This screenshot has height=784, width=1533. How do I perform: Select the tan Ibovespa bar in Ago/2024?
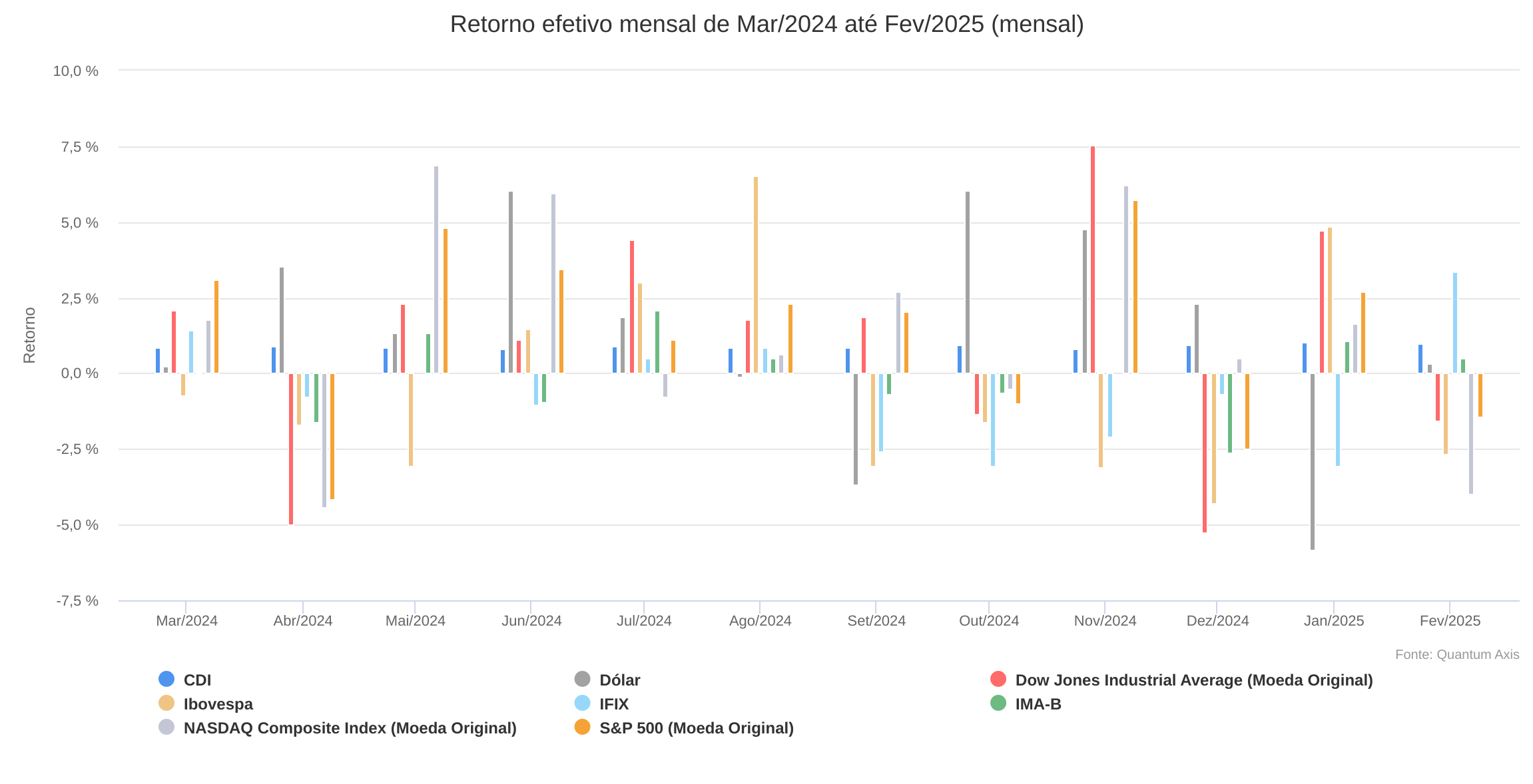[x=756, y=275]
